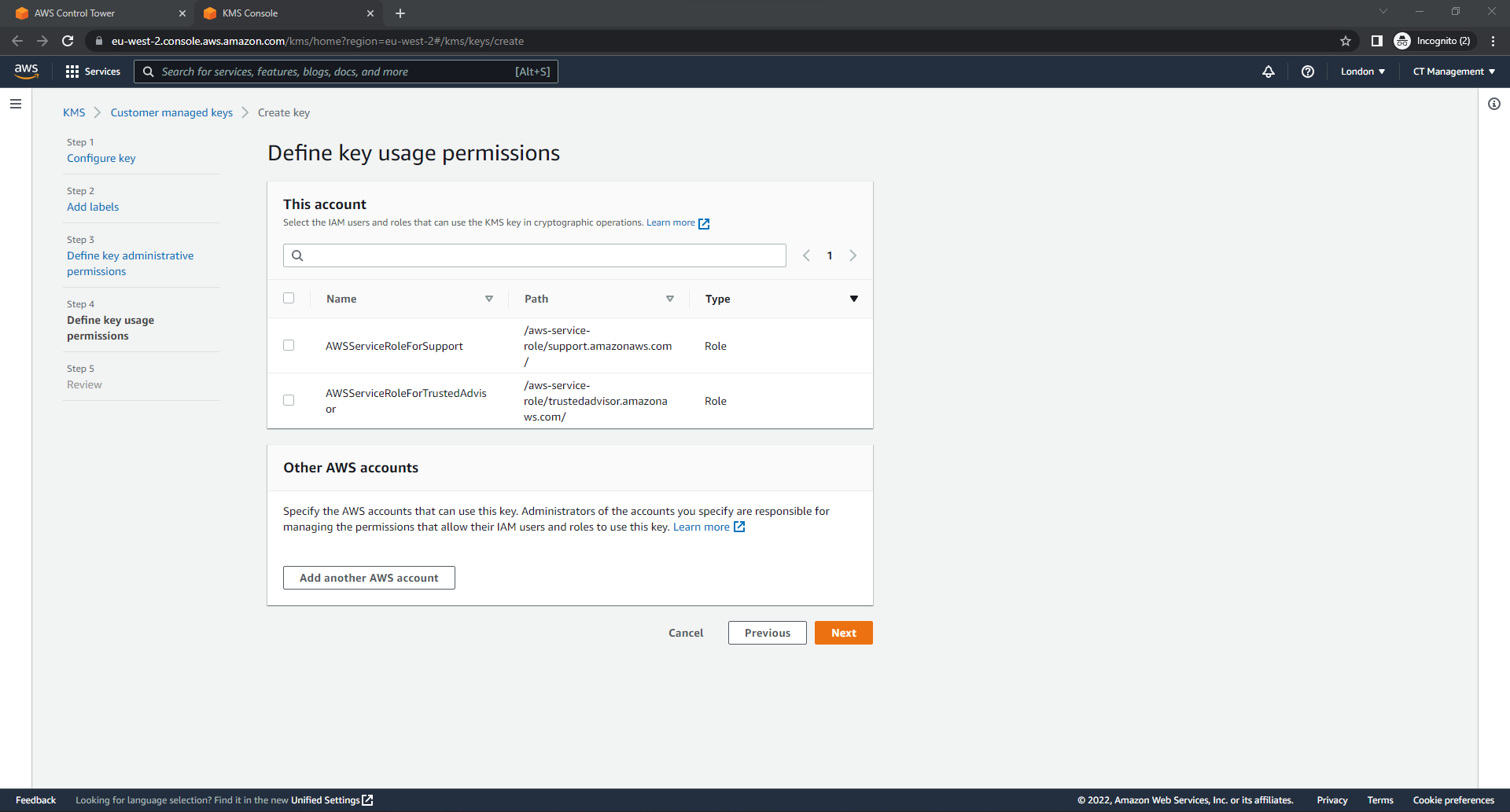
Task: Navigate to Customer managed keys breadcrumb
Action: pos(171,112)
